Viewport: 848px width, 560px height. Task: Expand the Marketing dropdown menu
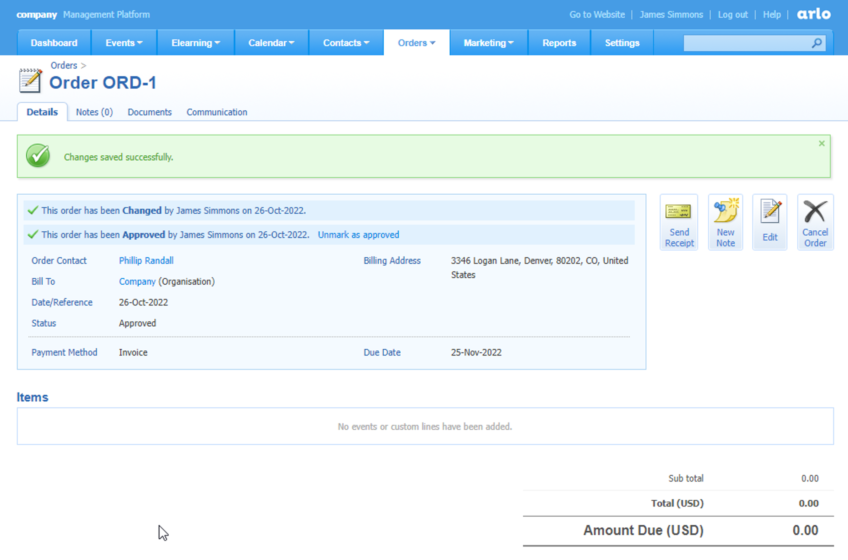pyautogui.click(x=488, y=43)
